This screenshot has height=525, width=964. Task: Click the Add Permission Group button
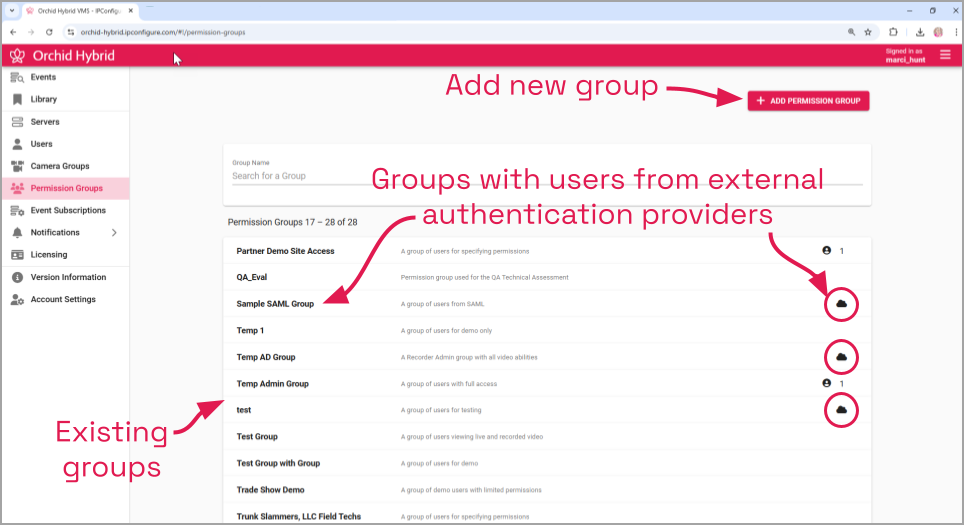point(808,101)
